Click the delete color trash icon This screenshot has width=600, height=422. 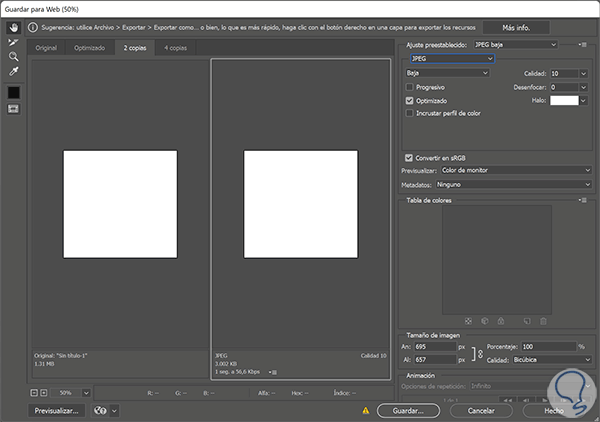click(543, 321)
